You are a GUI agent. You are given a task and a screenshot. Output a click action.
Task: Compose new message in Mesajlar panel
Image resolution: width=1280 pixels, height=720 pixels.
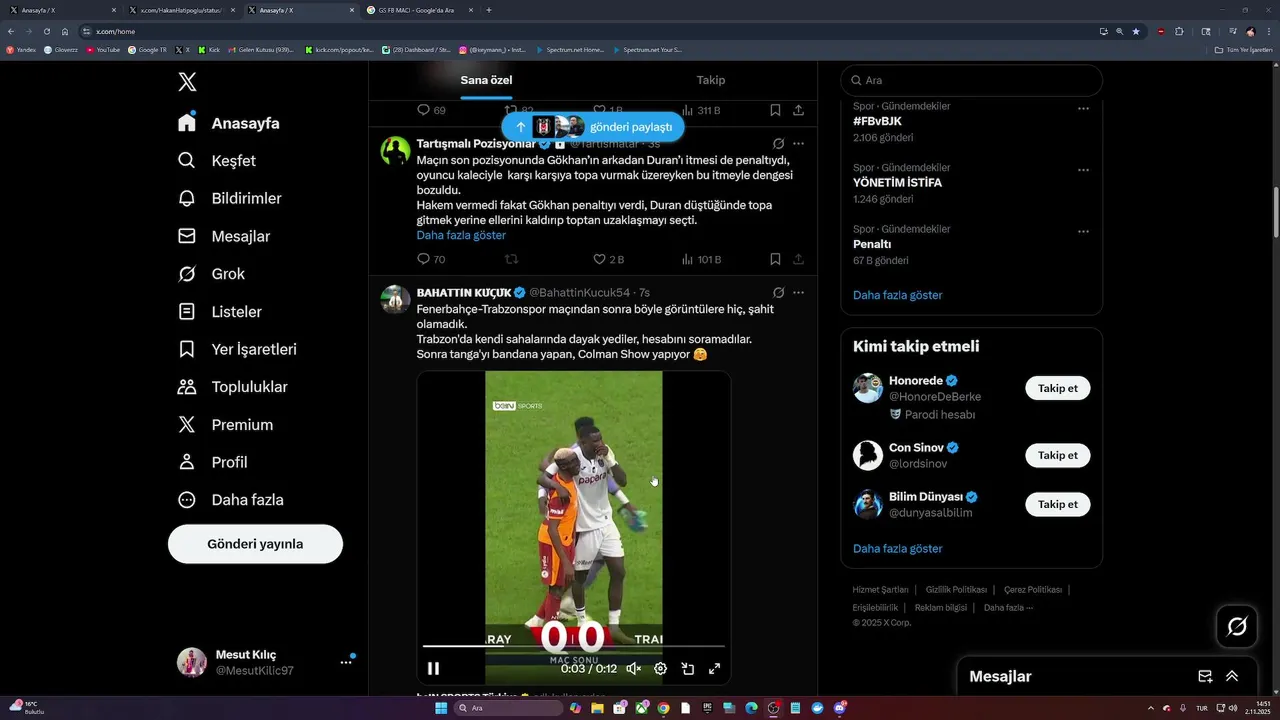coord(1205,676)
